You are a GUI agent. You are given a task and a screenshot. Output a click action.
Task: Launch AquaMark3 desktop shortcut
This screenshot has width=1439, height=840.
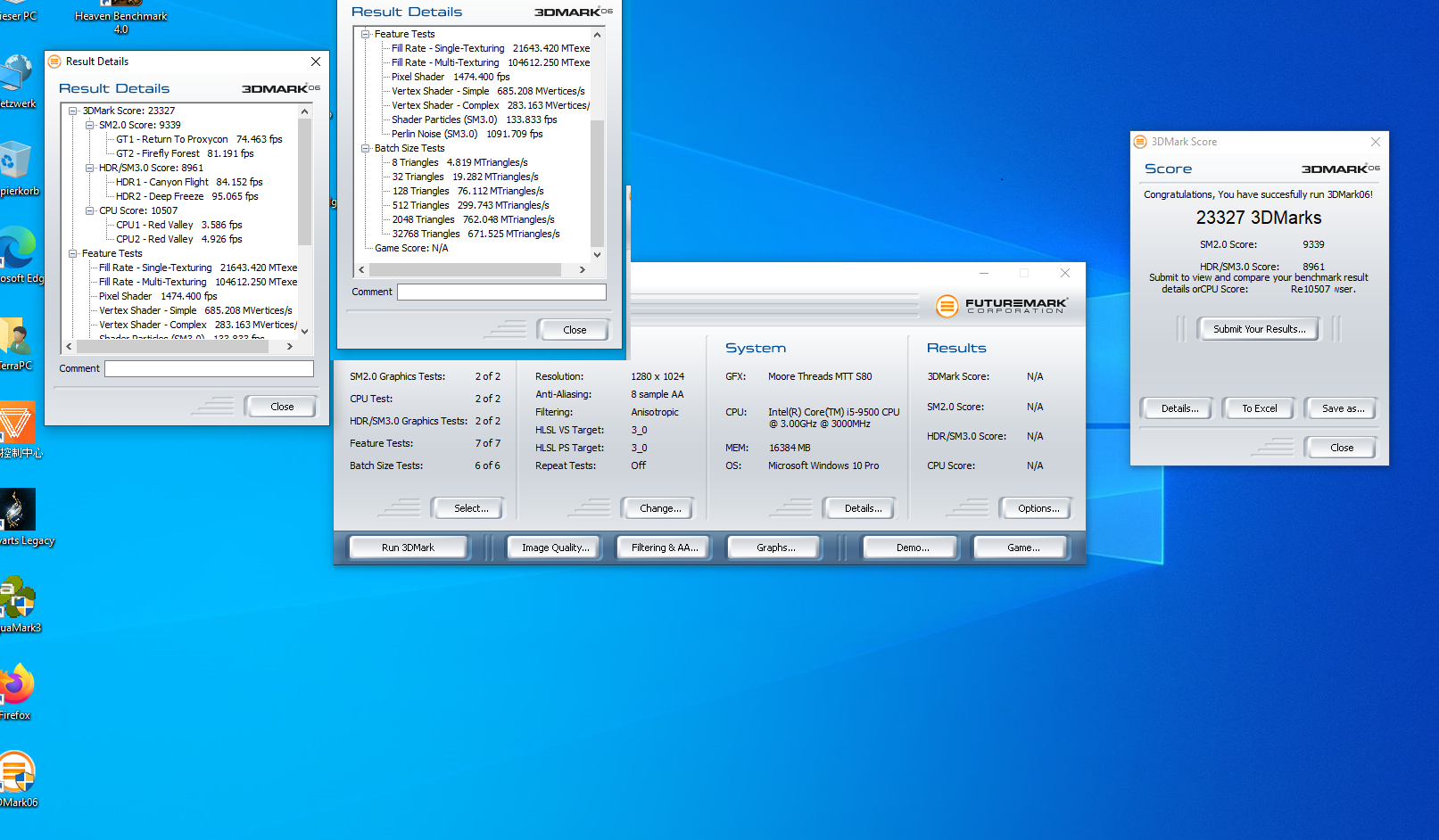18,605
